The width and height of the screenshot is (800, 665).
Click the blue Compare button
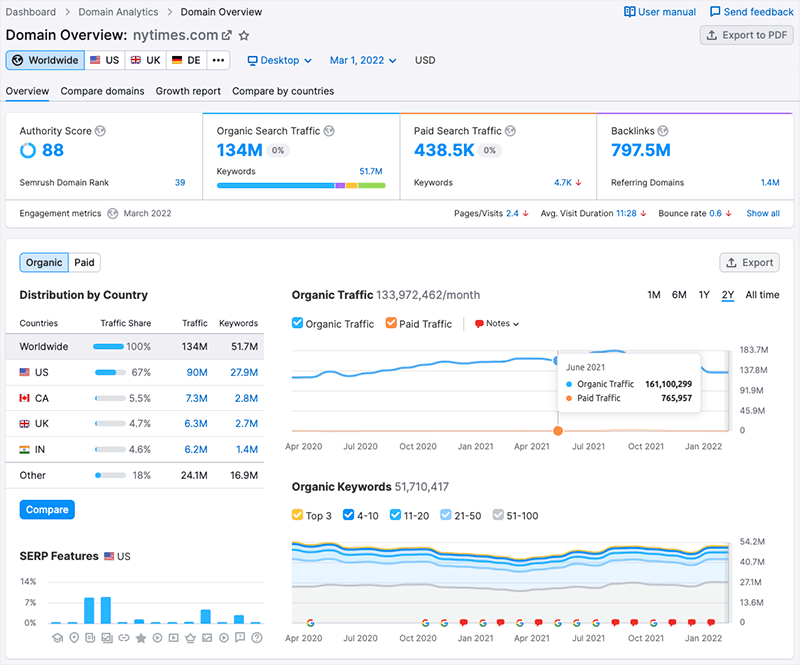coord(47,509)
